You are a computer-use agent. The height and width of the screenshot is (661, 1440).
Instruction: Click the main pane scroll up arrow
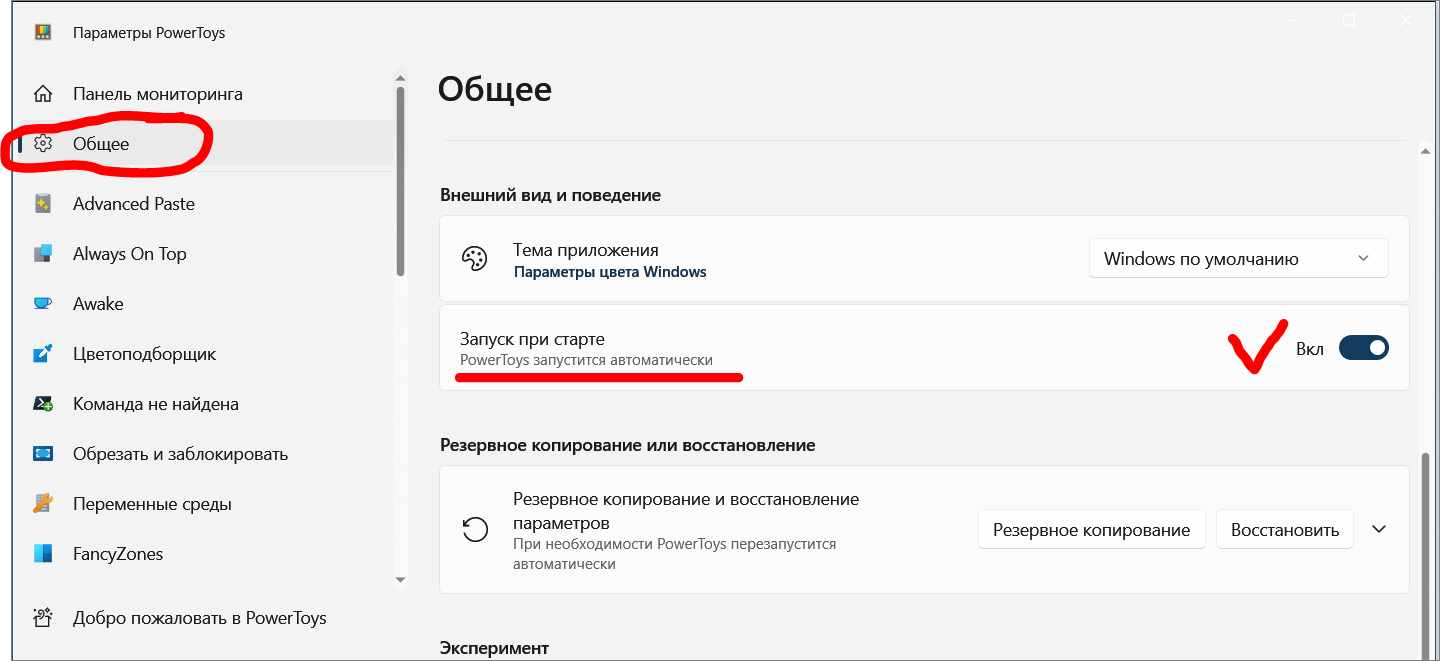[x=1426, y=150]
